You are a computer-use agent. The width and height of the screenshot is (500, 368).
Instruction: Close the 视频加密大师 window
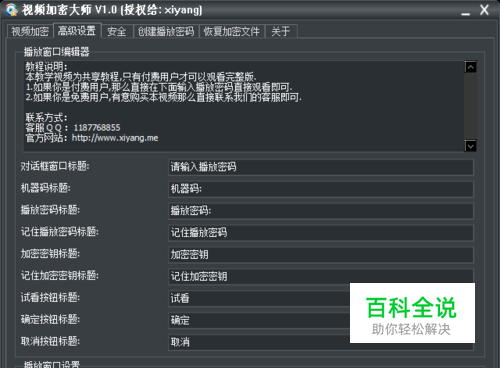coord(484,10)
